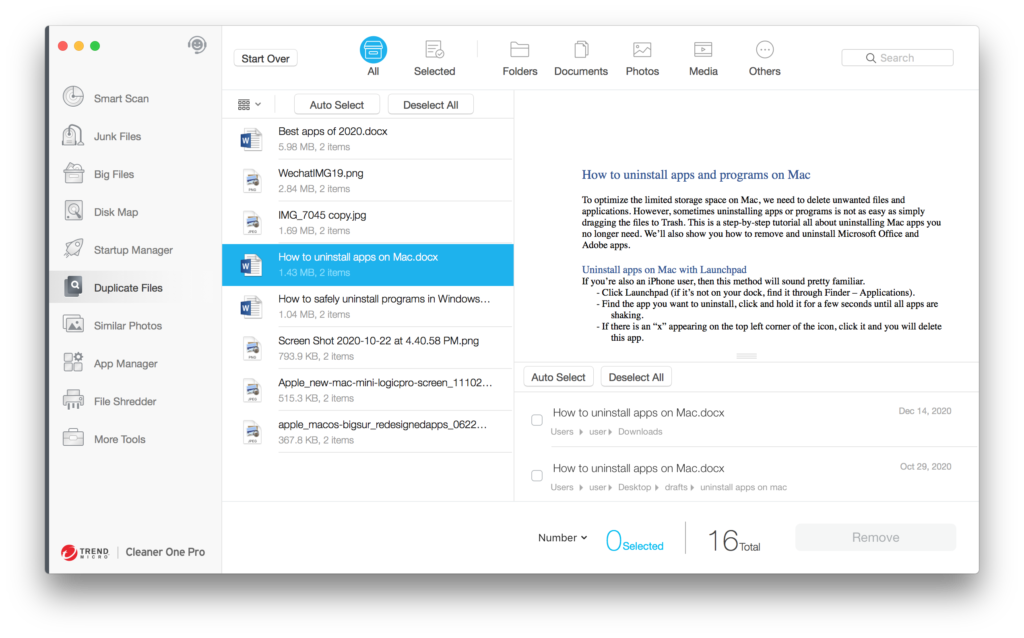Check the Downloads copy of the docx file
Screen dimensions: 1024x638
[x=537, y=420]
